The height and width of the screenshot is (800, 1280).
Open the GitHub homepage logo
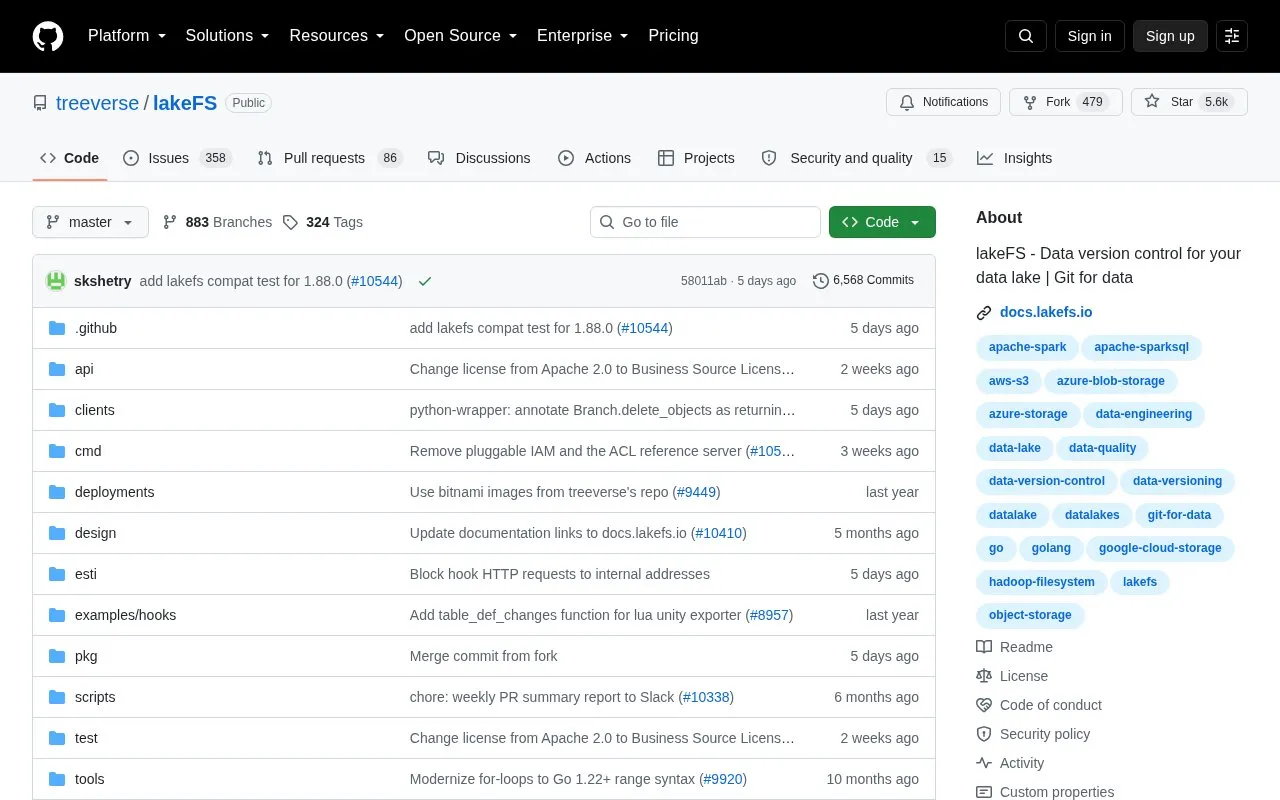tap(48, 36)
